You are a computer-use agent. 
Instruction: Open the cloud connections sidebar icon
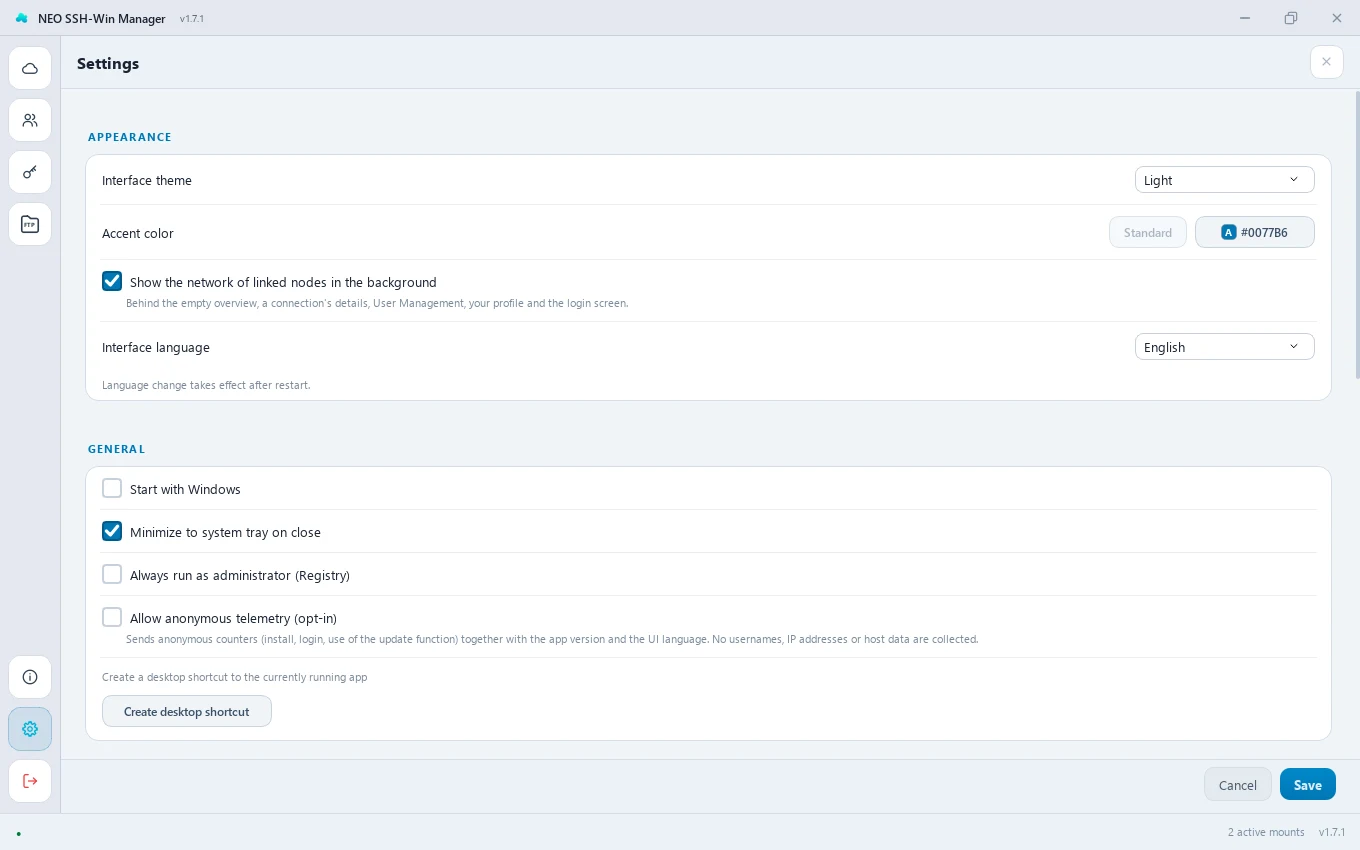coord(30,69)
